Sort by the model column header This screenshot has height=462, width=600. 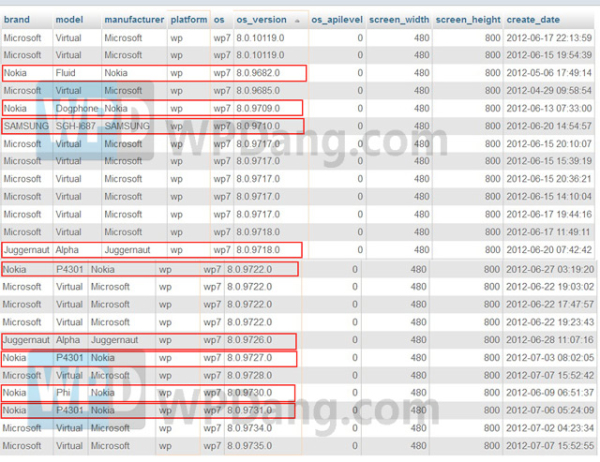pos(69,20)
